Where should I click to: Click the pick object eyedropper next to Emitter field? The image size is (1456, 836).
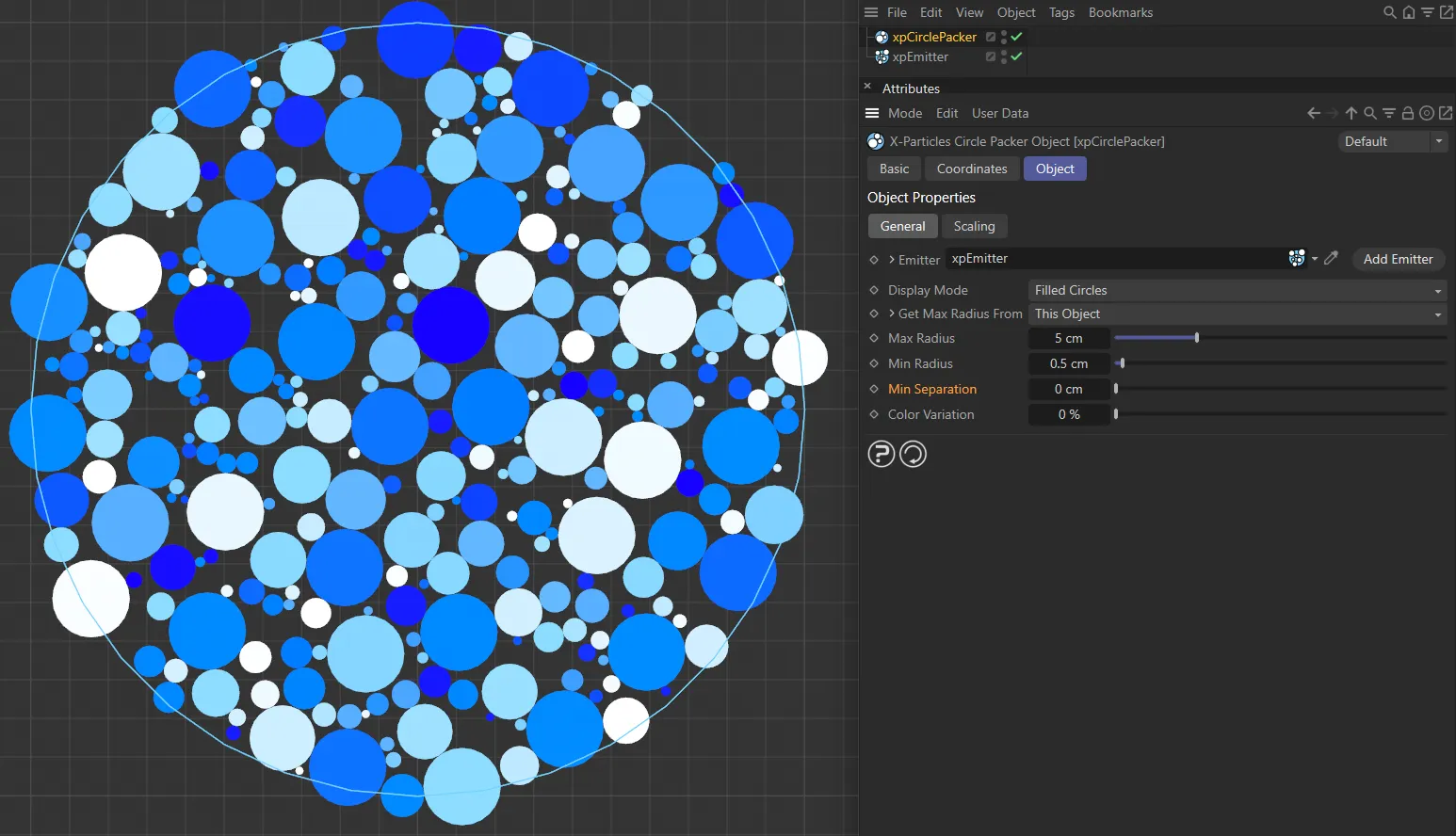[1331, 258]
